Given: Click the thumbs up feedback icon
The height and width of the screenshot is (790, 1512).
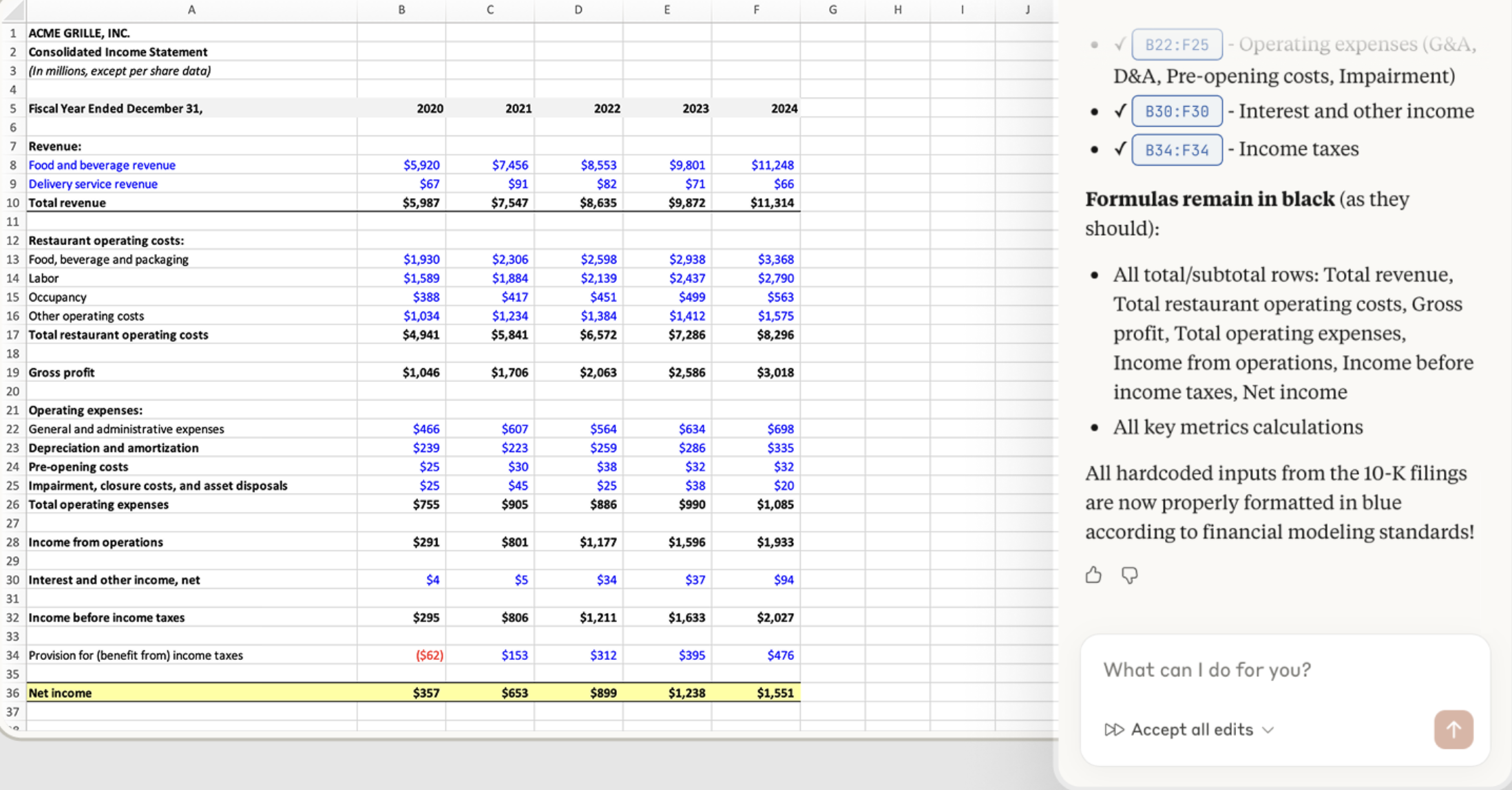Looking at the screenshot, I should point(1093,575).
